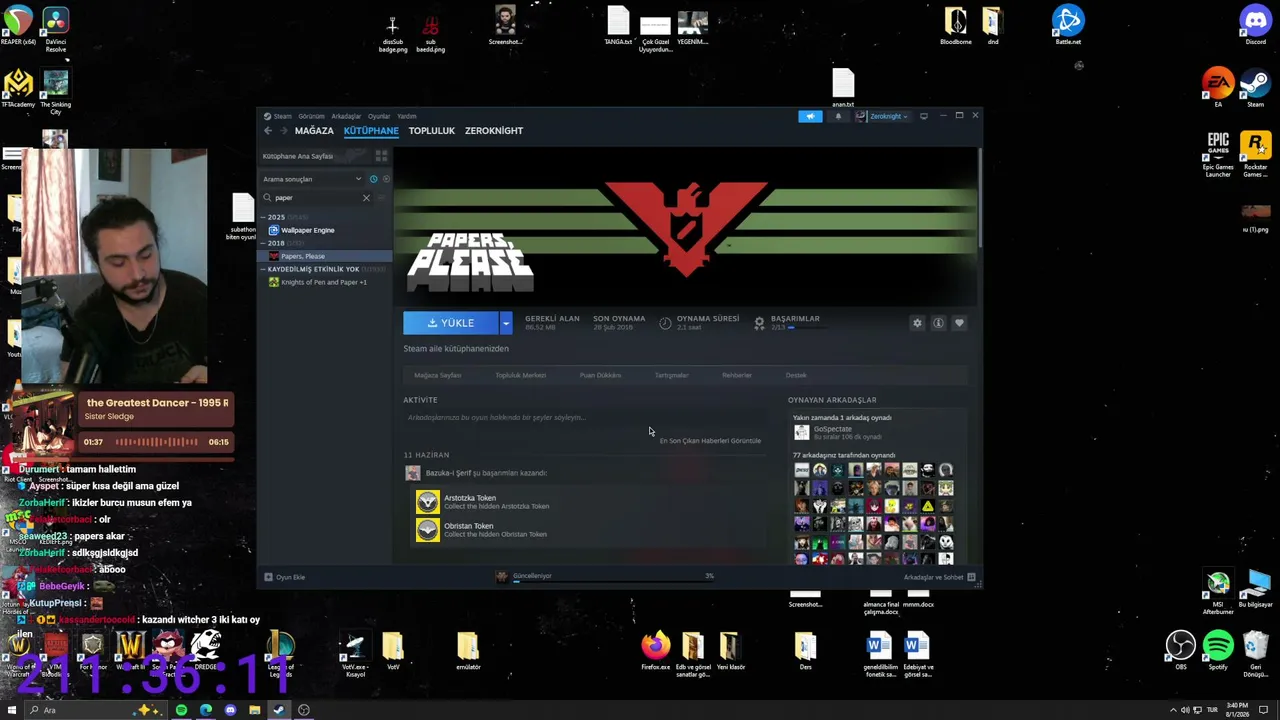Click the Oyun Ekle plus icon
The image size is (1280, 720).
(x=268, y=577)
